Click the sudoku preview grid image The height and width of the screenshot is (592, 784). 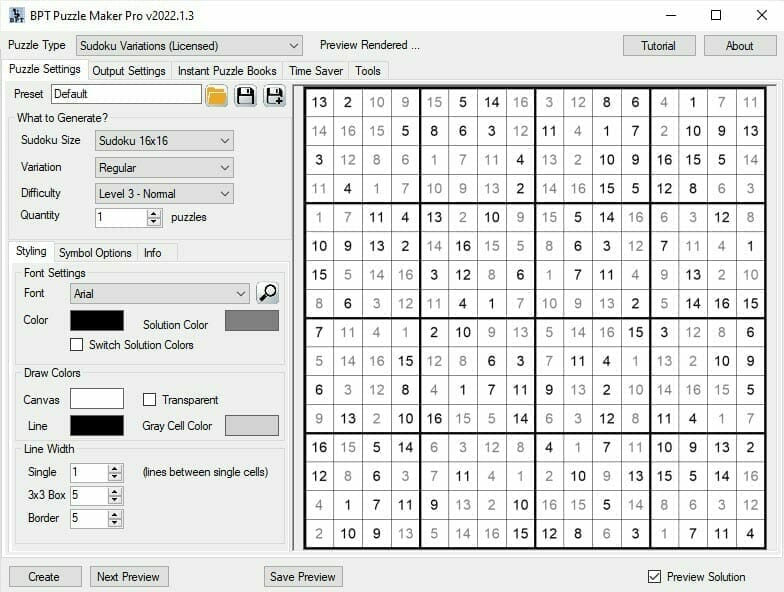click(535, 318)
